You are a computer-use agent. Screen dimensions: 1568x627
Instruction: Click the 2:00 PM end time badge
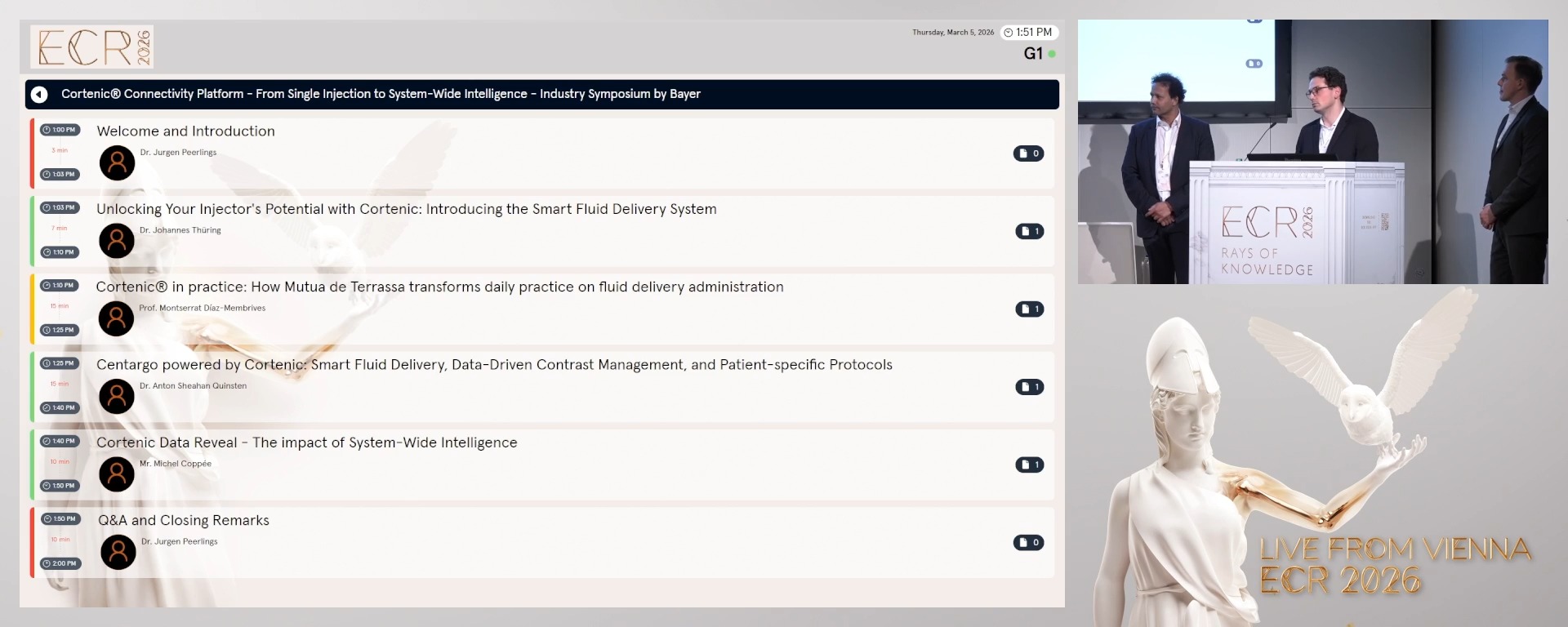(60, 563)
